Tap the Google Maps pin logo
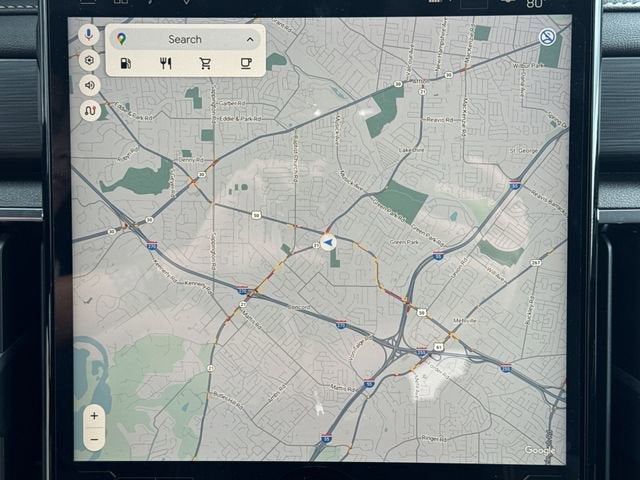This screenshot has height=480, width=640. click(x=121, y=39)
